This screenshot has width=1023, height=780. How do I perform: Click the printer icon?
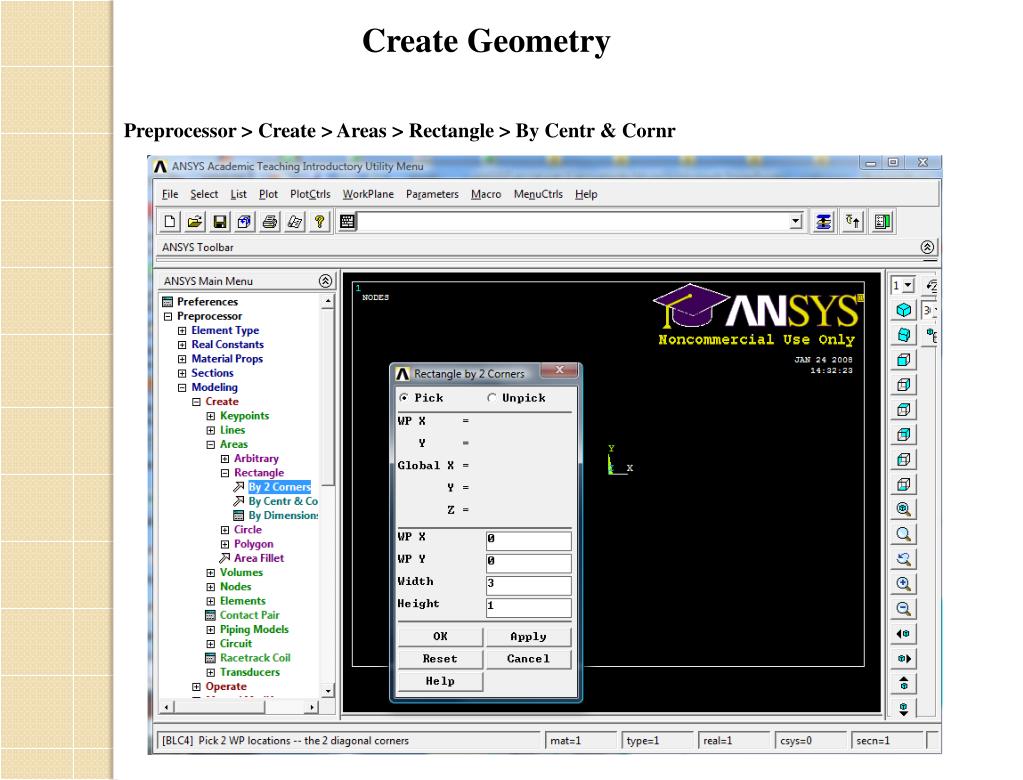coord(269,222)
